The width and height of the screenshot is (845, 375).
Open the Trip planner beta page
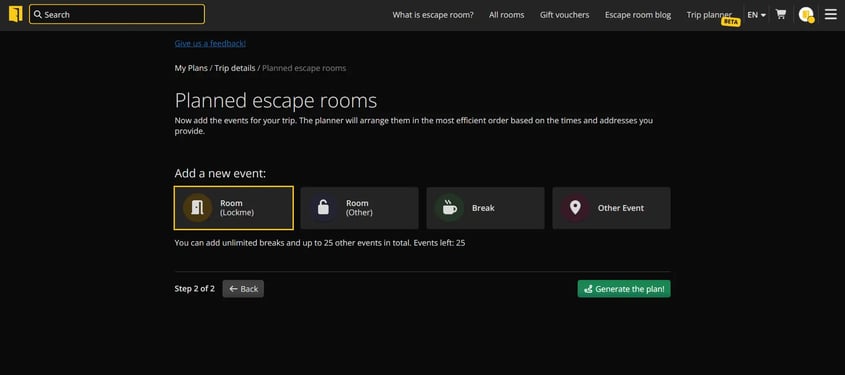pyautogui.click(x=710, y=16)
